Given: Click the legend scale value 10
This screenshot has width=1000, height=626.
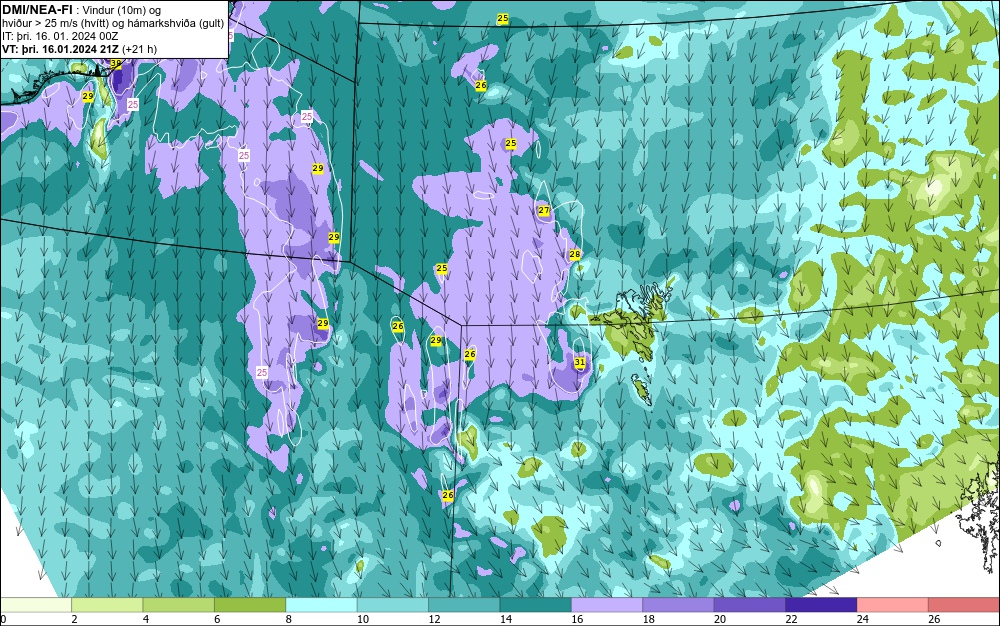Looking at the screenshot, I should [363, 620].
